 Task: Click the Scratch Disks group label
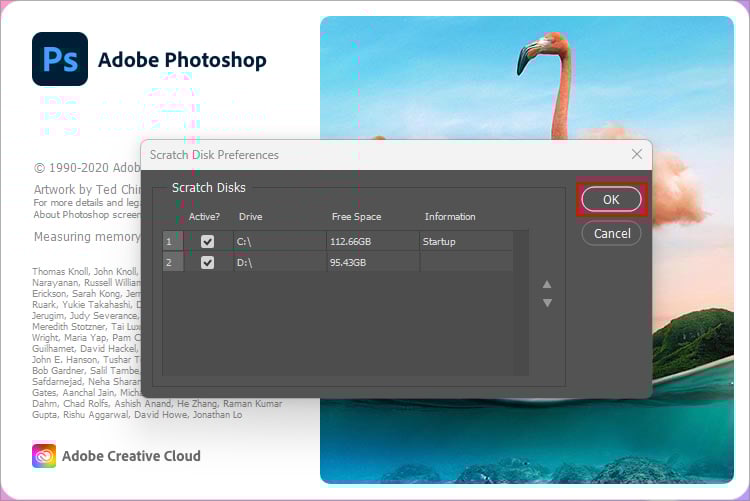209,188
